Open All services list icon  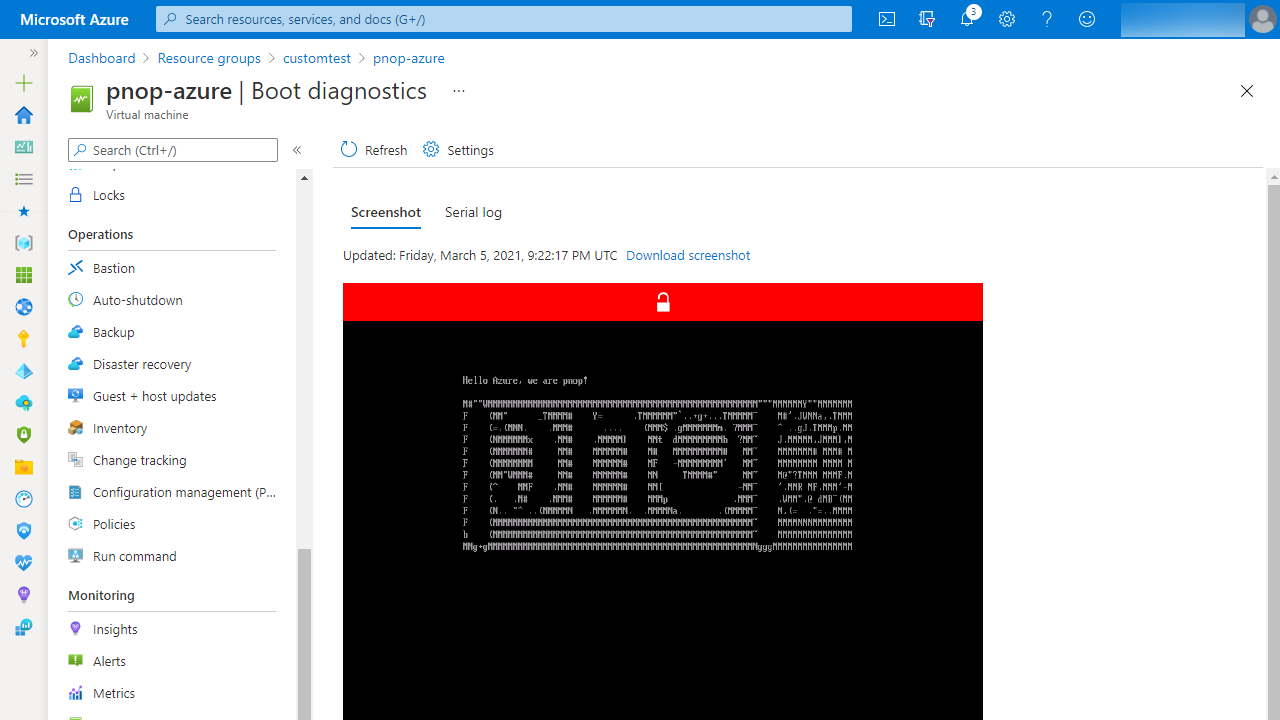pos(24,179)
